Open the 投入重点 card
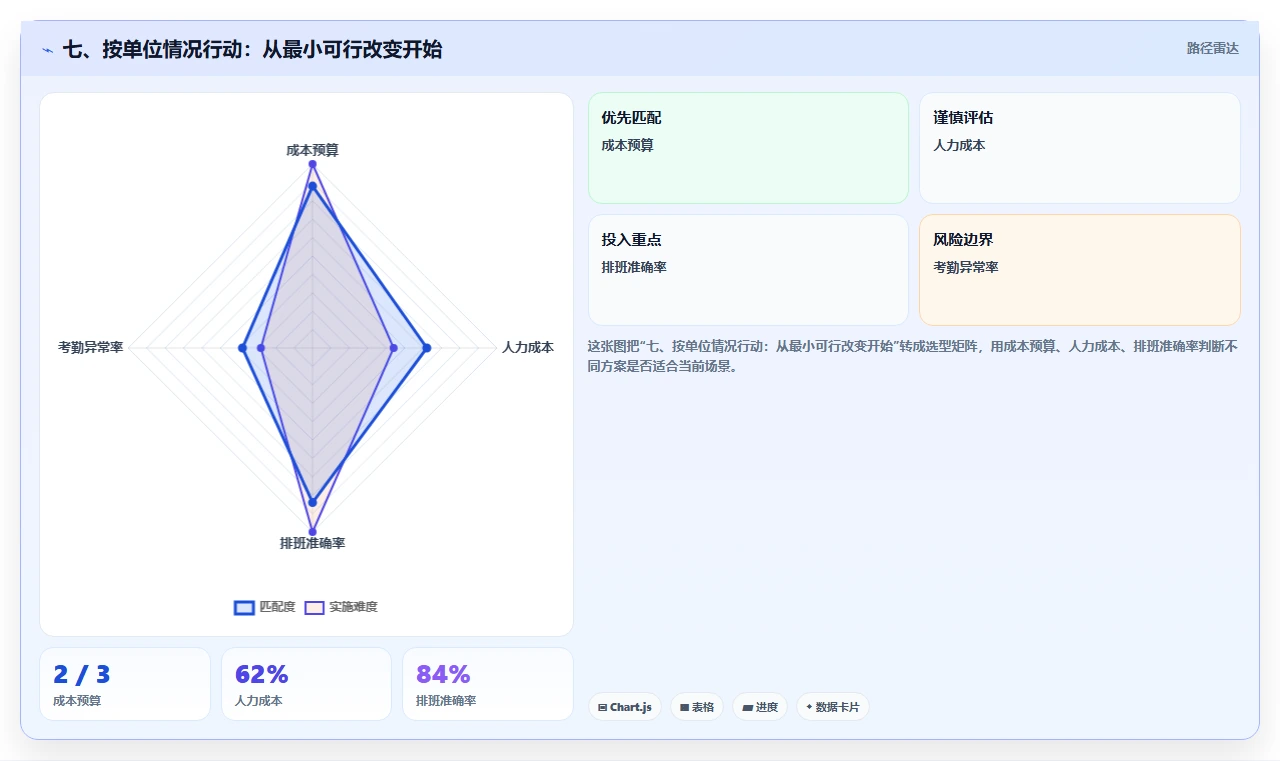Image resolution: width=1280 pixels, height=761 pixels. tap(748, 270)
